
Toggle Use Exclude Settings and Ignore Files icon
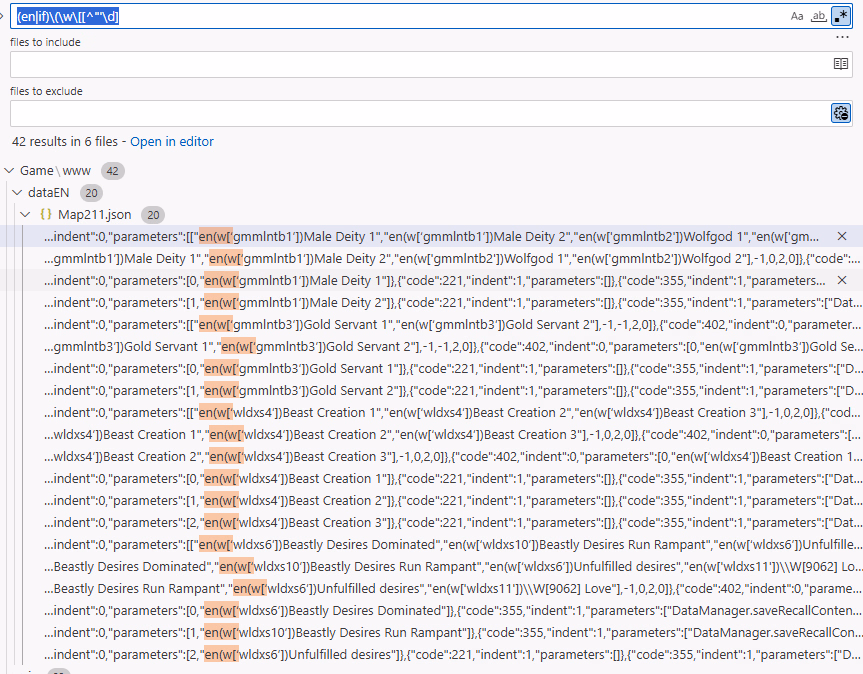(841, 113)
